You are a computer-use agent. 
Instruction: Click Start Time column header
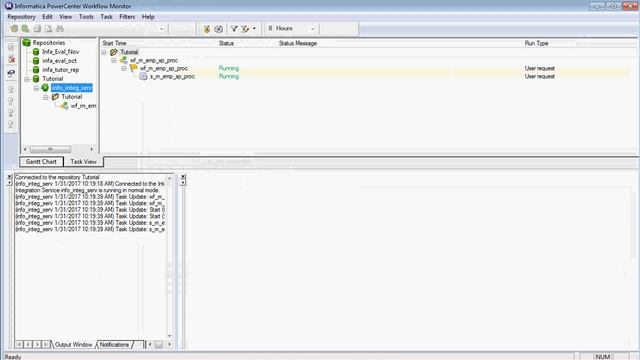pos(114,43)
